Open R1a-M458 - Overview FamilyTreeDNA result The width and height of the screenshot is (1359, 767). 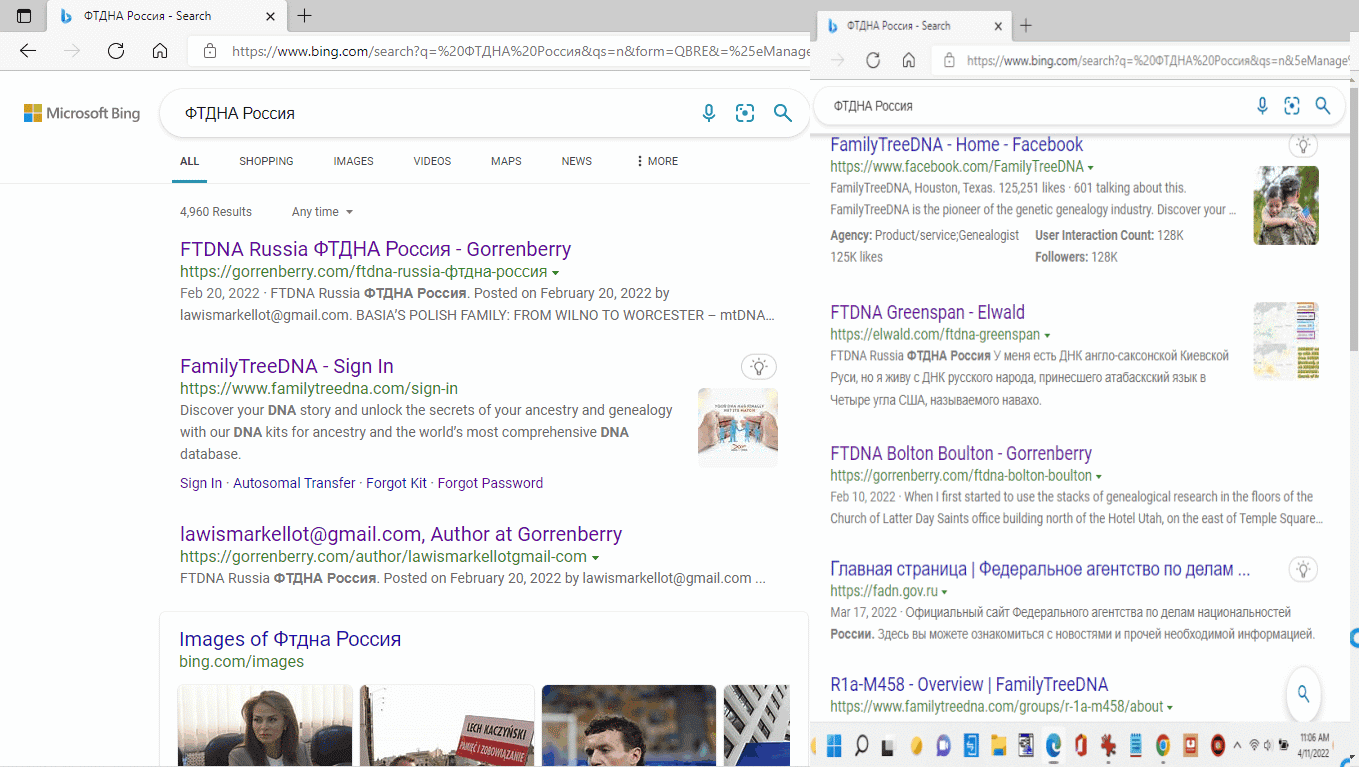(x=969, y=685)
